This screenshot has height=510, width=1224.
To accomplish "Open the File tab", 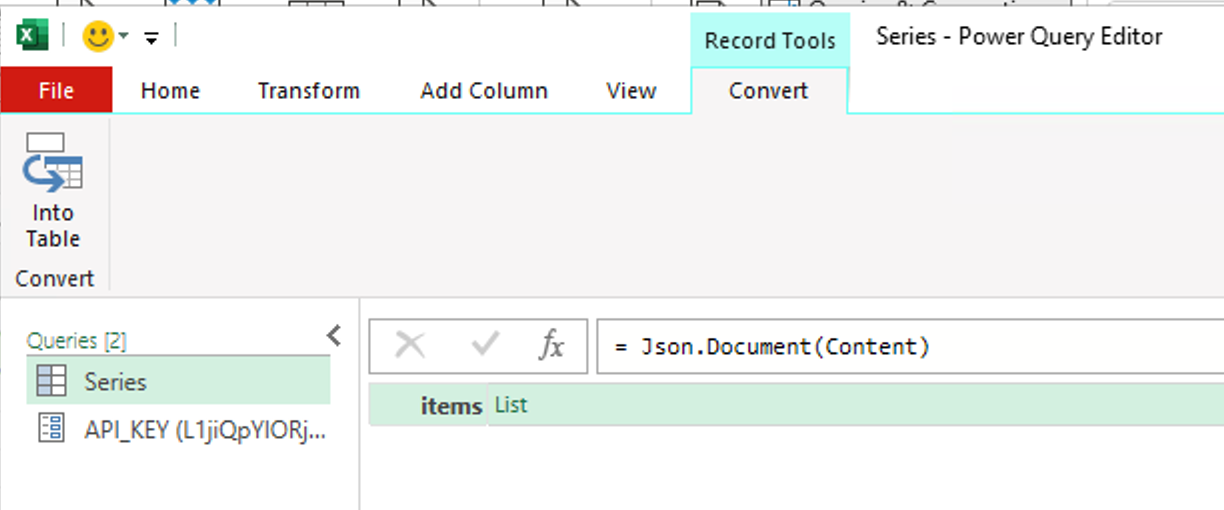I will (56, 91).
